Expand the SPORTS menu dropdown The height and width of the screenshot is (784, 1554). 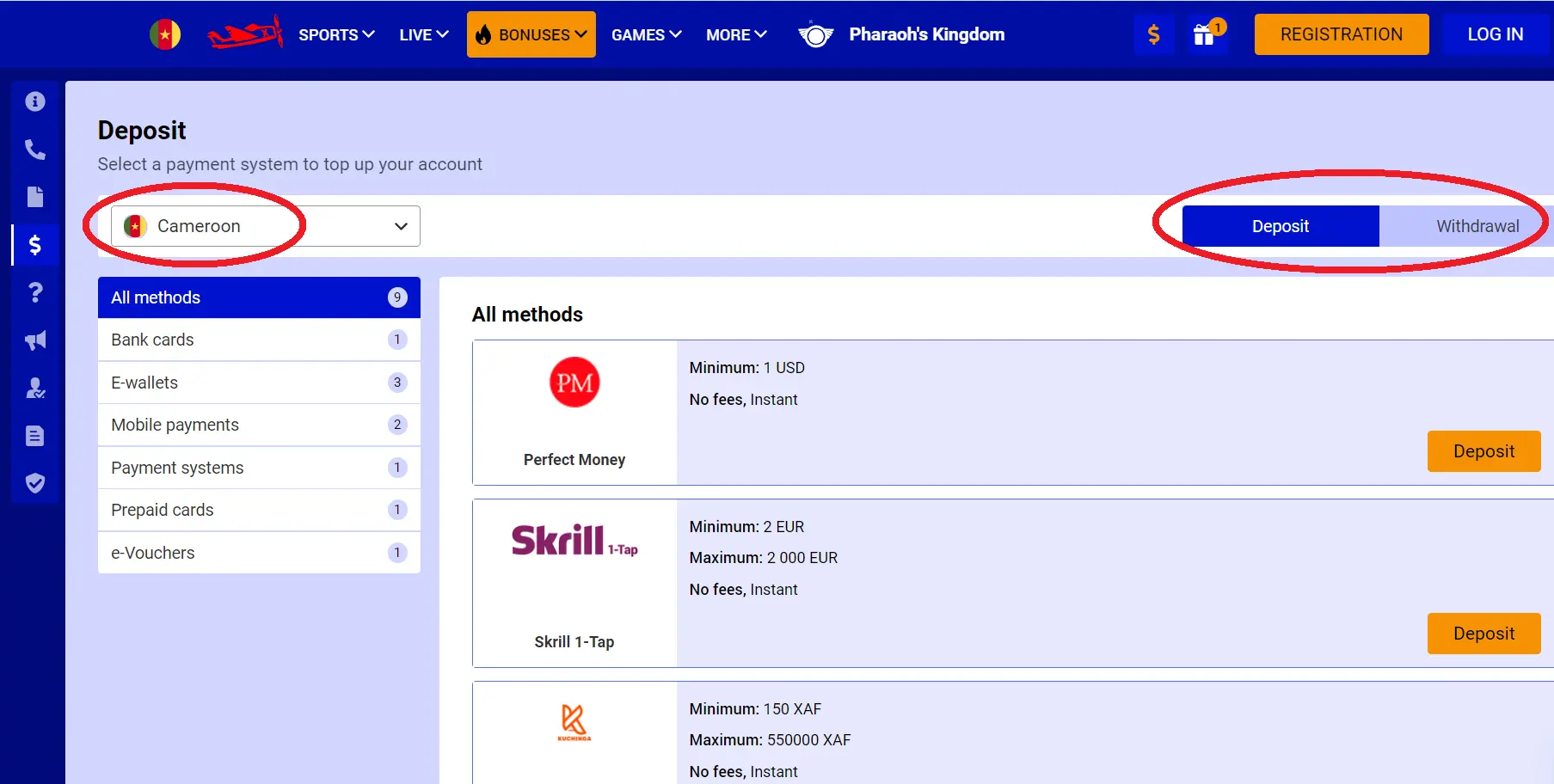tap(336, 35)
